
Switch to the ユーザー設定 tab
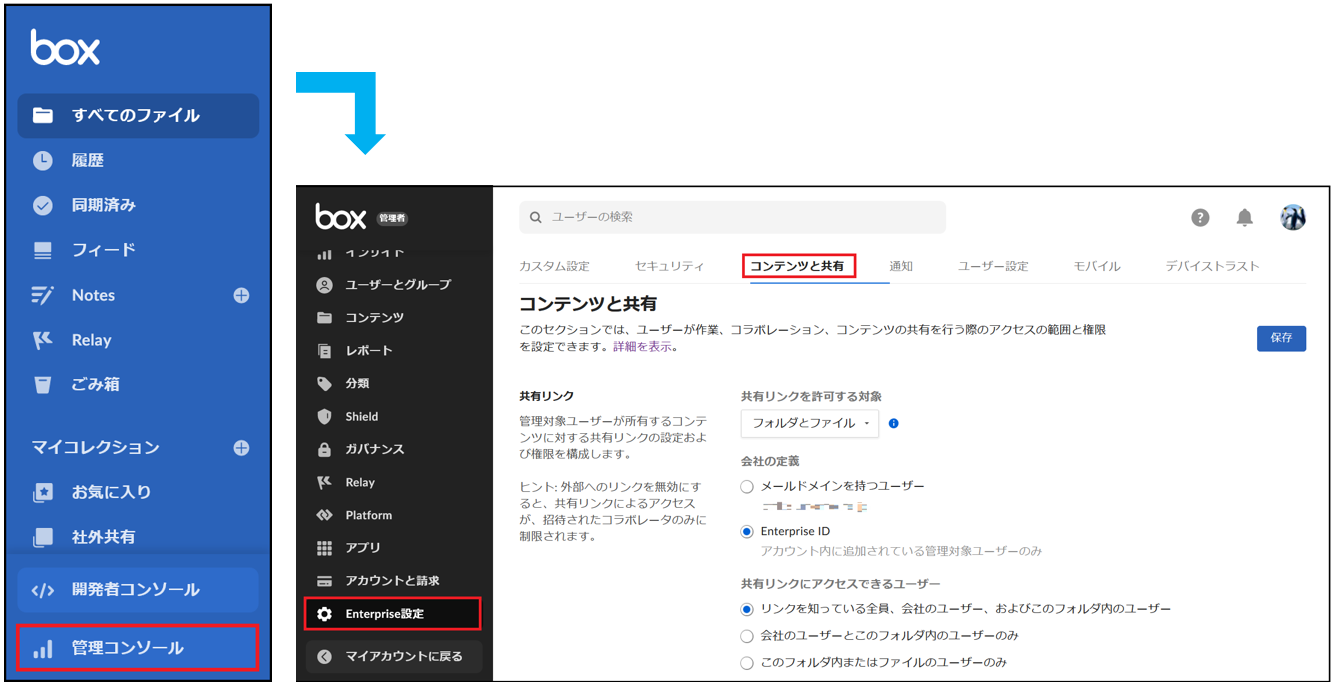click(993, 266)
